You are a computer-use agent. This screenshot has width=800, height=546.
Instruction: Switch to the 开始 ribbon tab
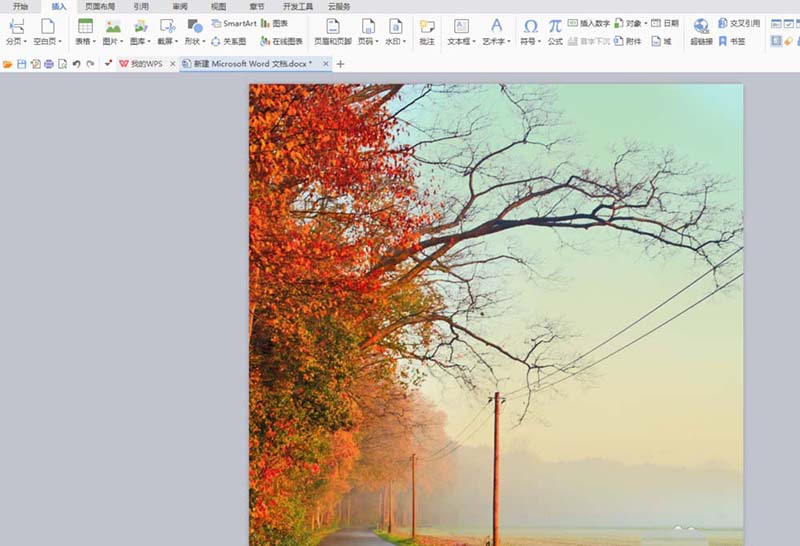pyautogui.click(x=20, y=7)
